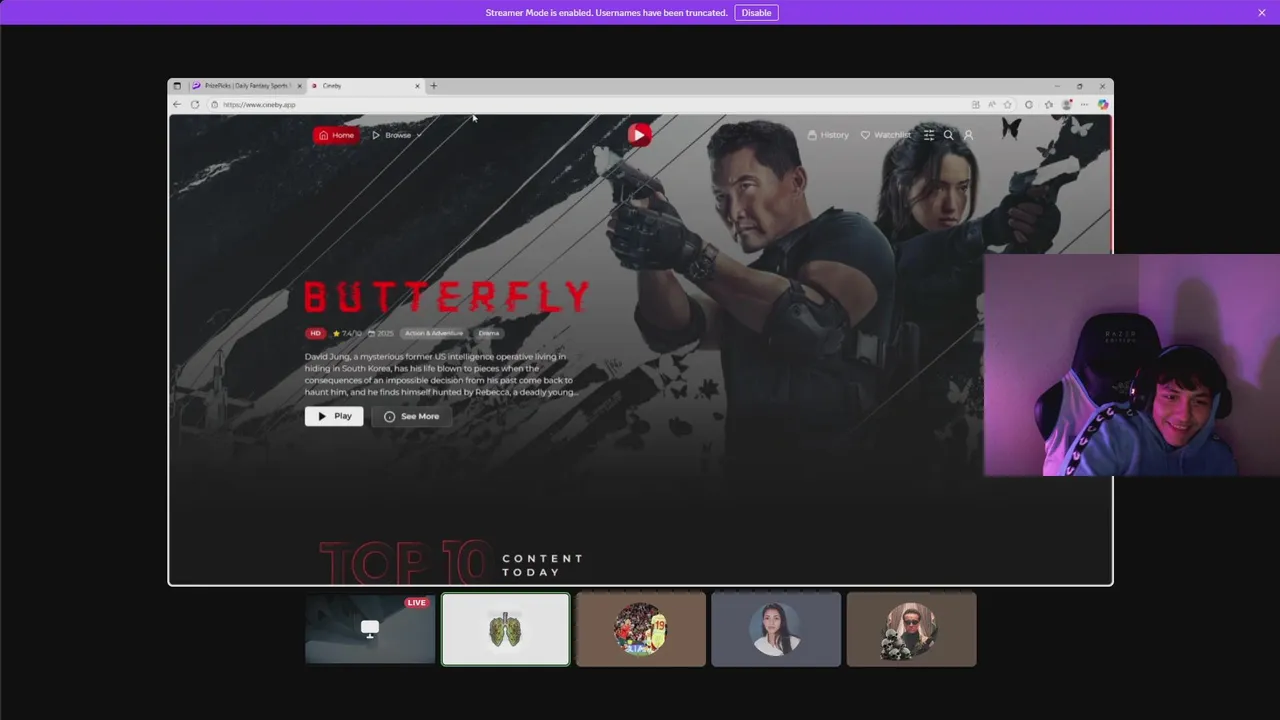
Task: Click the Top 10 Content Today heading
Action: pyautogui.click(x=452, y=564)
